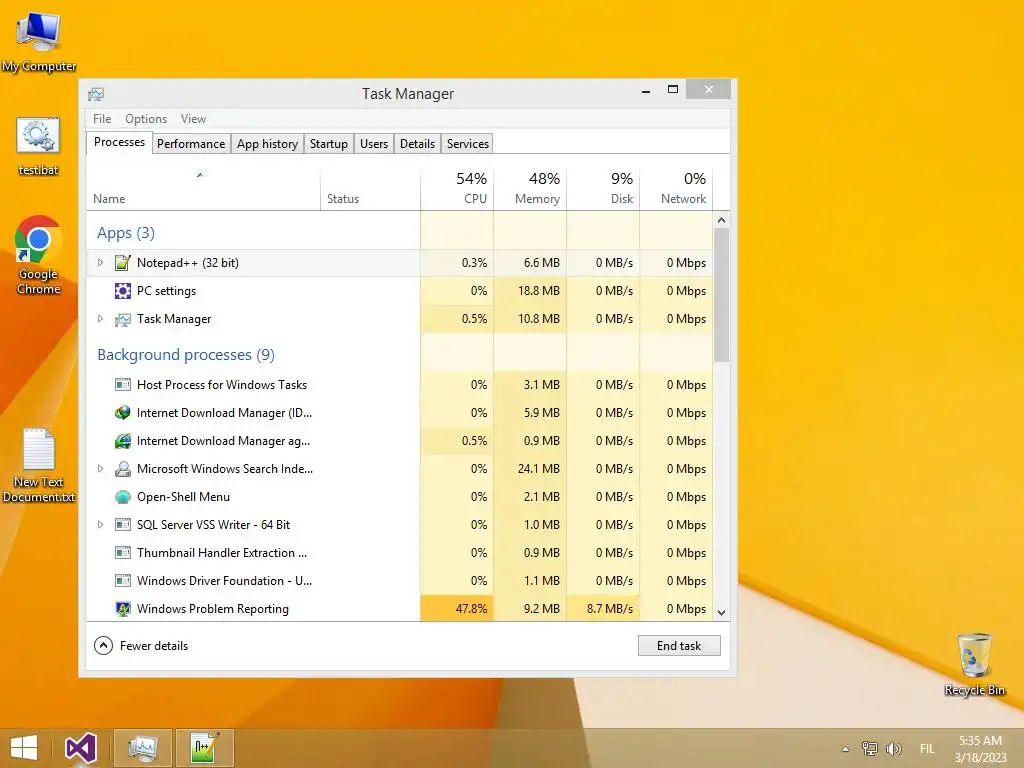Click the Internet Download Manager ag... icon

click(x=123, y=441)
